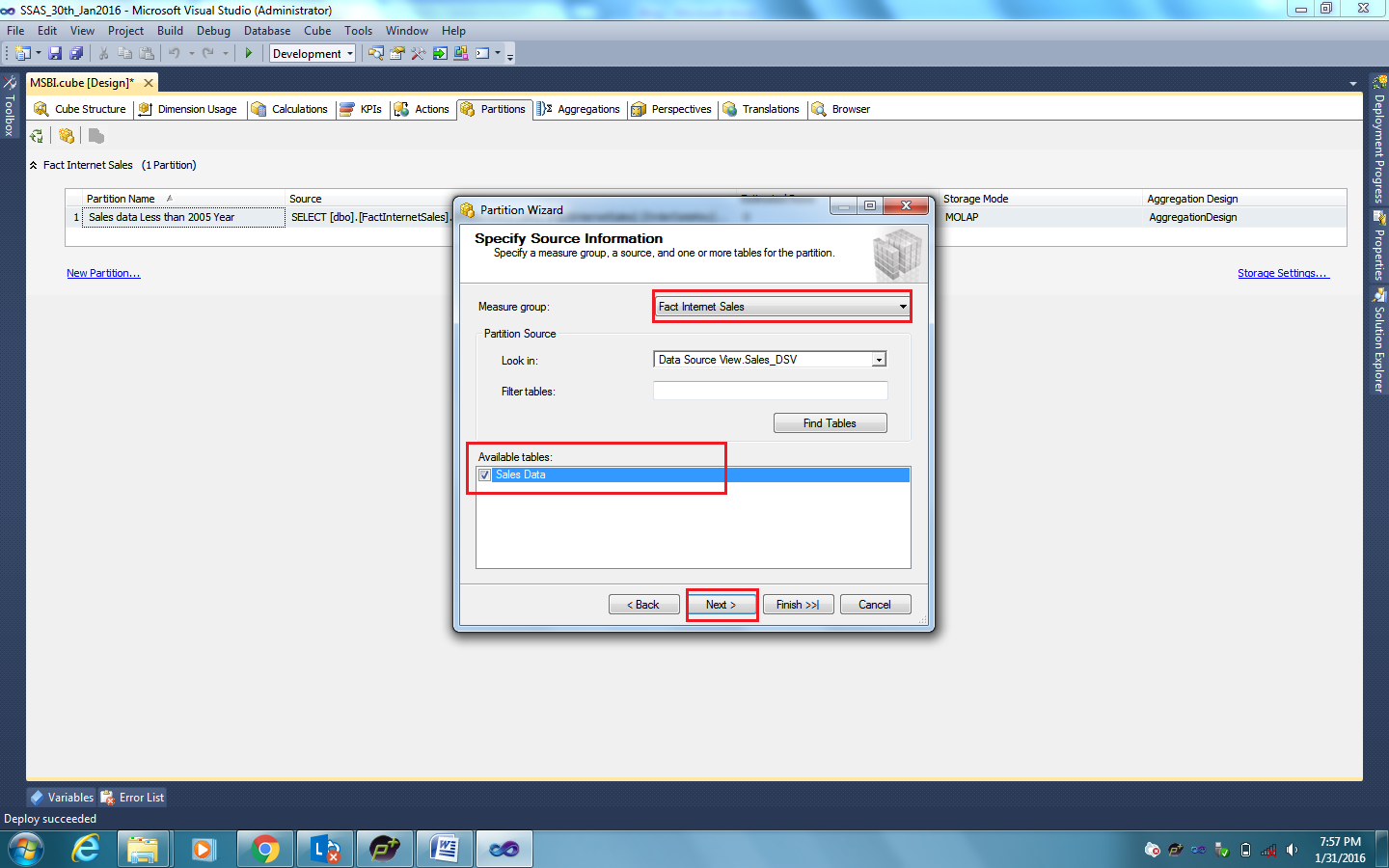Toggle the Sales Data table checkbox
Screen dimensions: 1389x868
484,475
